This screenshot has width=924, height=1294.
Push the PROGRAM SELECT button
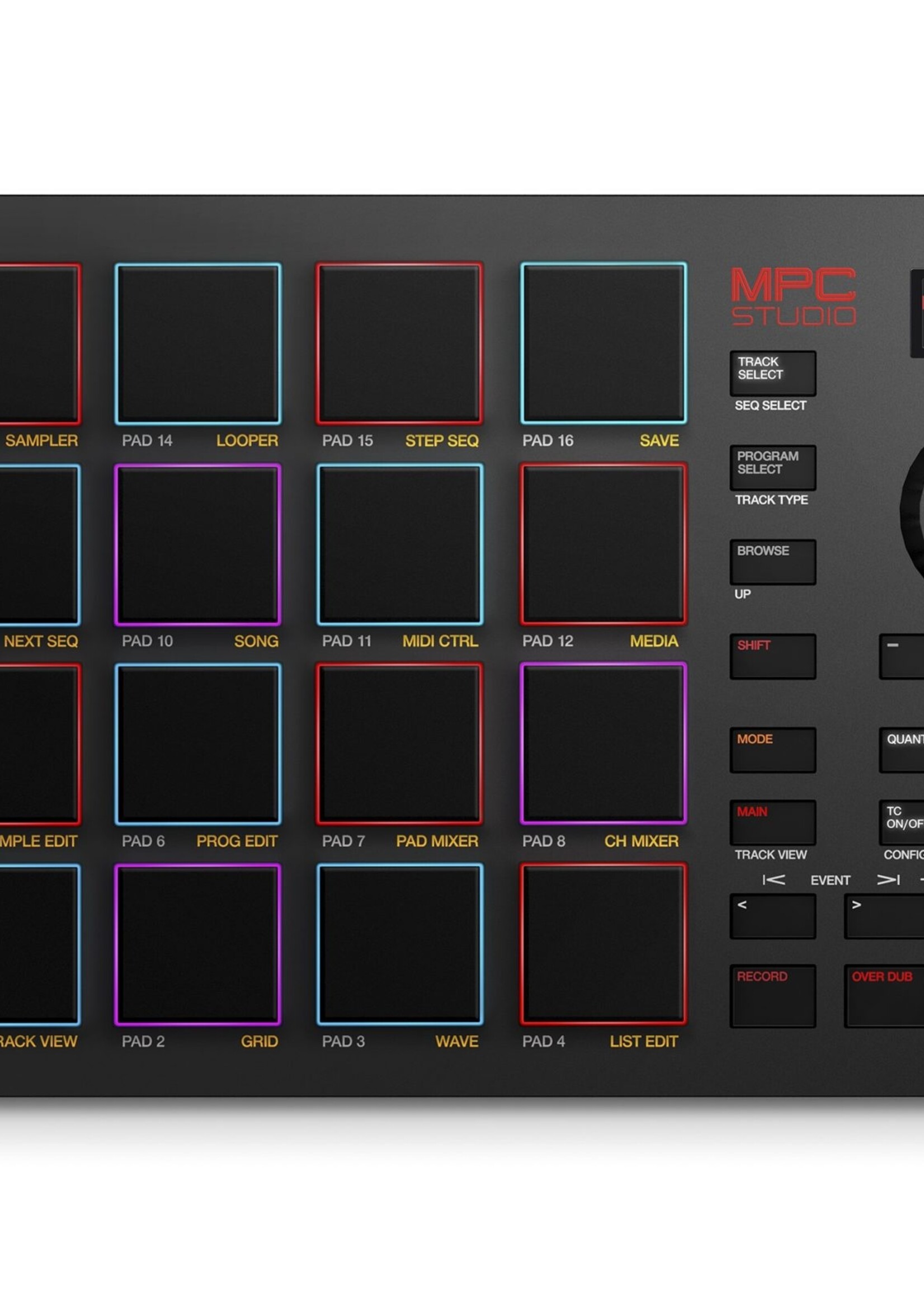point(772,468)
